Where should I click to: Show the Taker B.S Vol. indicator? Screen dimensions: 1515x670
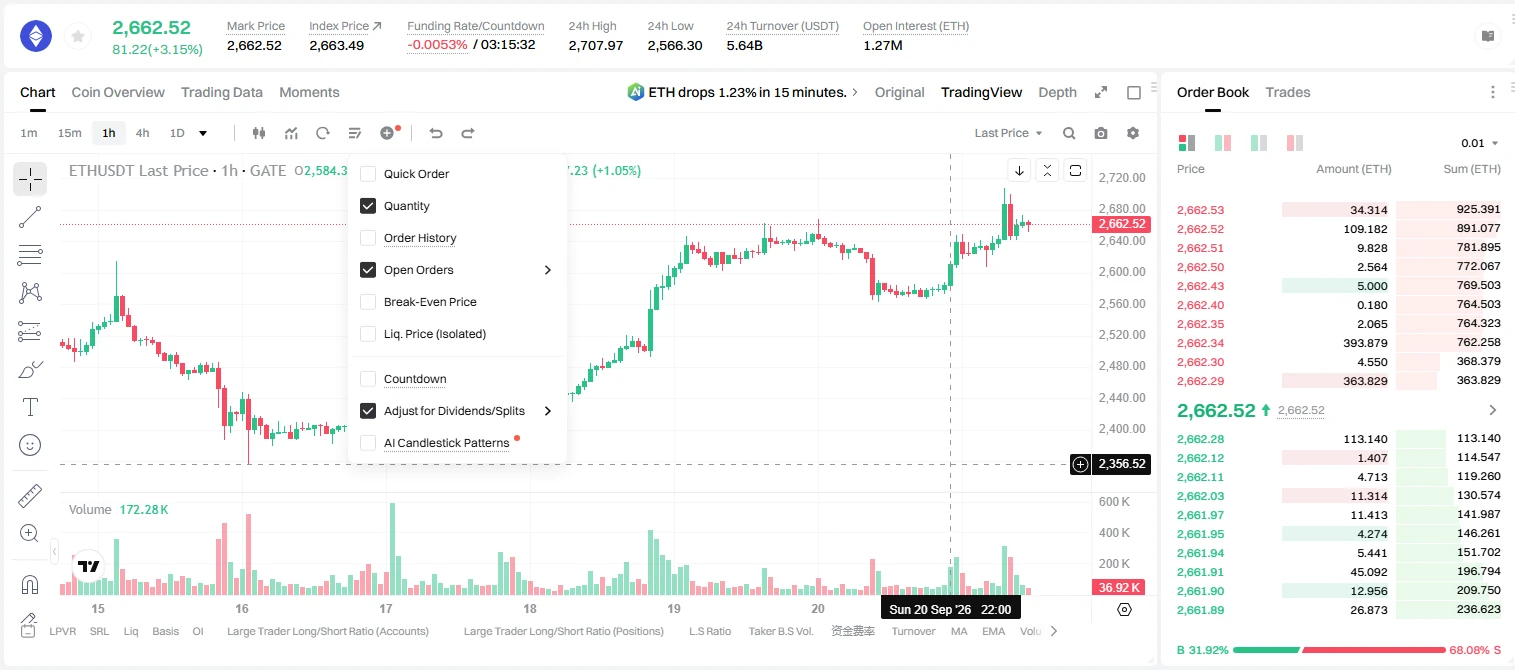point(782,631)
